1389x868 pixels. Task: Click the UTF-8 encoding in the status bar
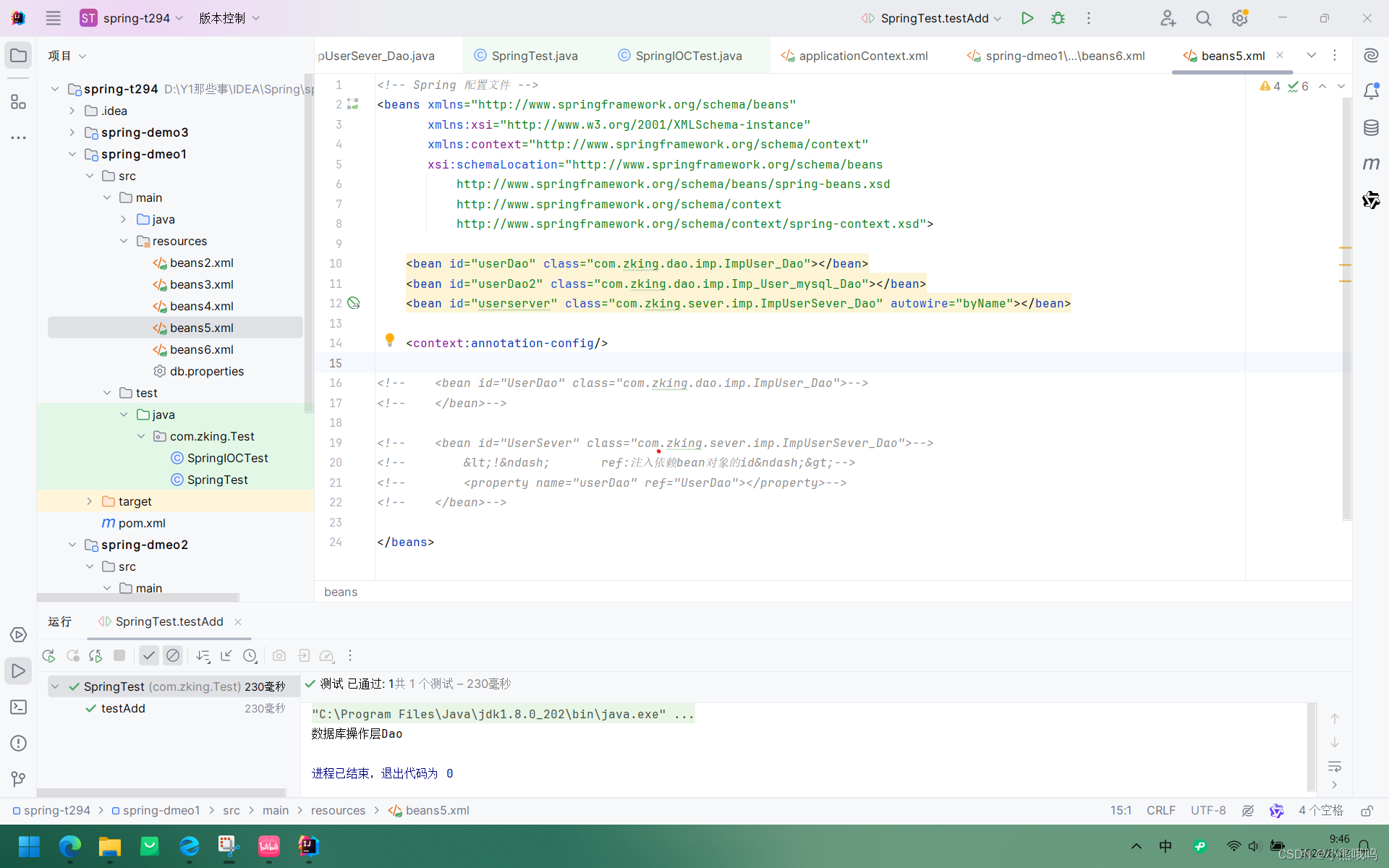[x=1207, y=810]
